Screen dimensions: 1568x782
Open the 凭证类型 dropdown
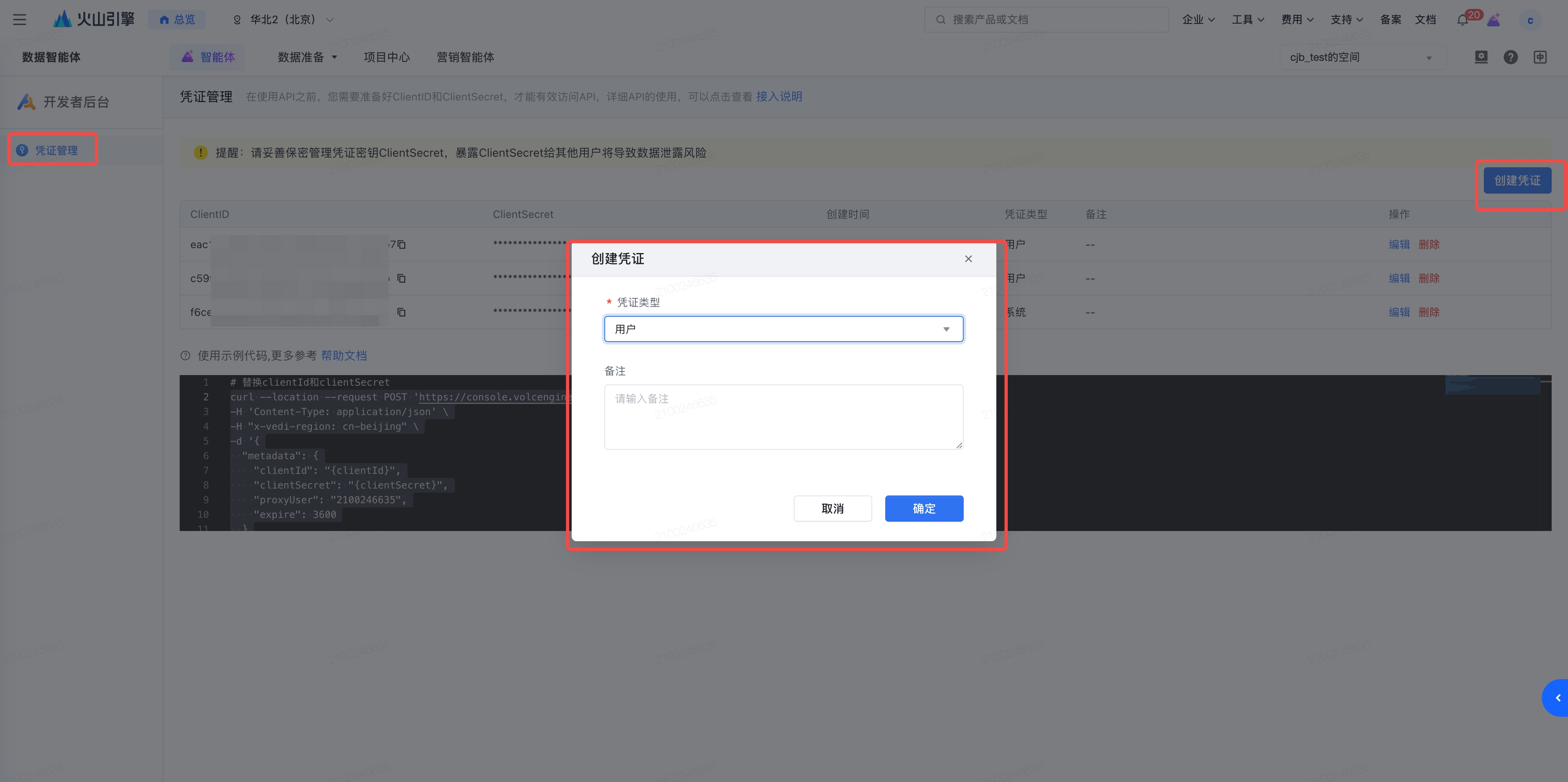[784, 329]
